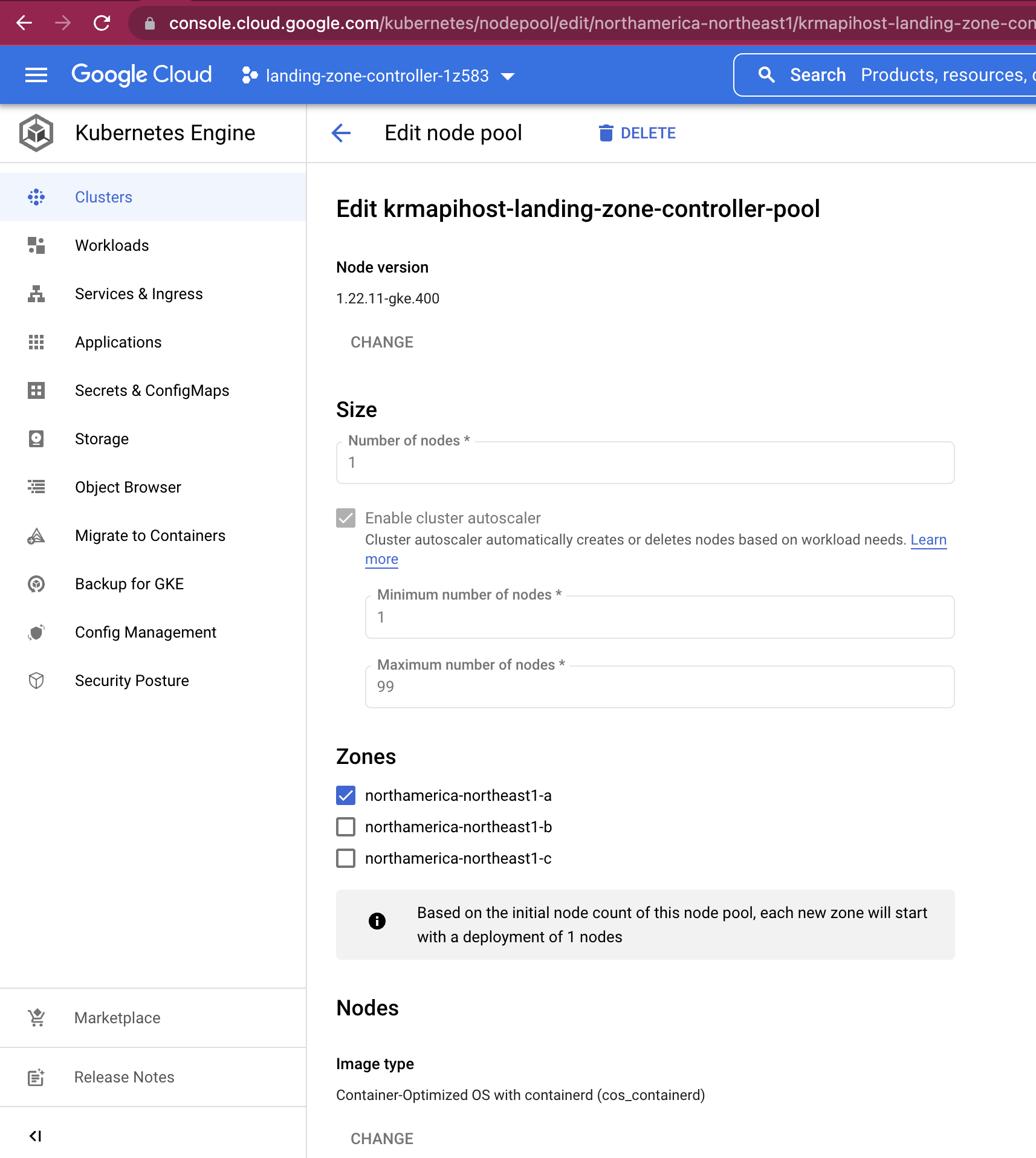Select the Secrets & ConfigMaps icon
This screenshot has width=1036, height=1158.
[x=36, y=390]
